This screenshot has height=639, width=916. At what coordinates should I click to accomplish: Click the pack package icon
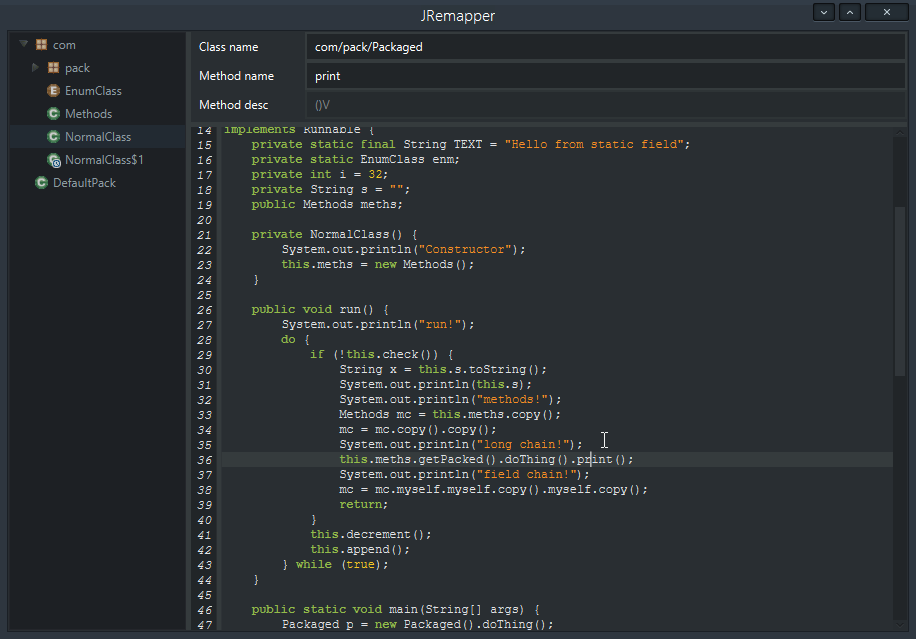point(54,68)
